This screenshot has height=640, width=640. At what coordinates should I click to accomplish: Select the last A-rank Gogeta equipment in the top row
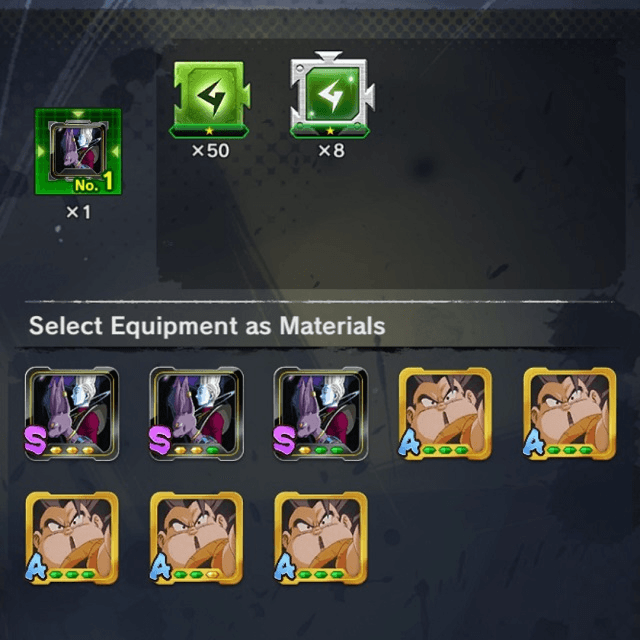click(570, 413)
